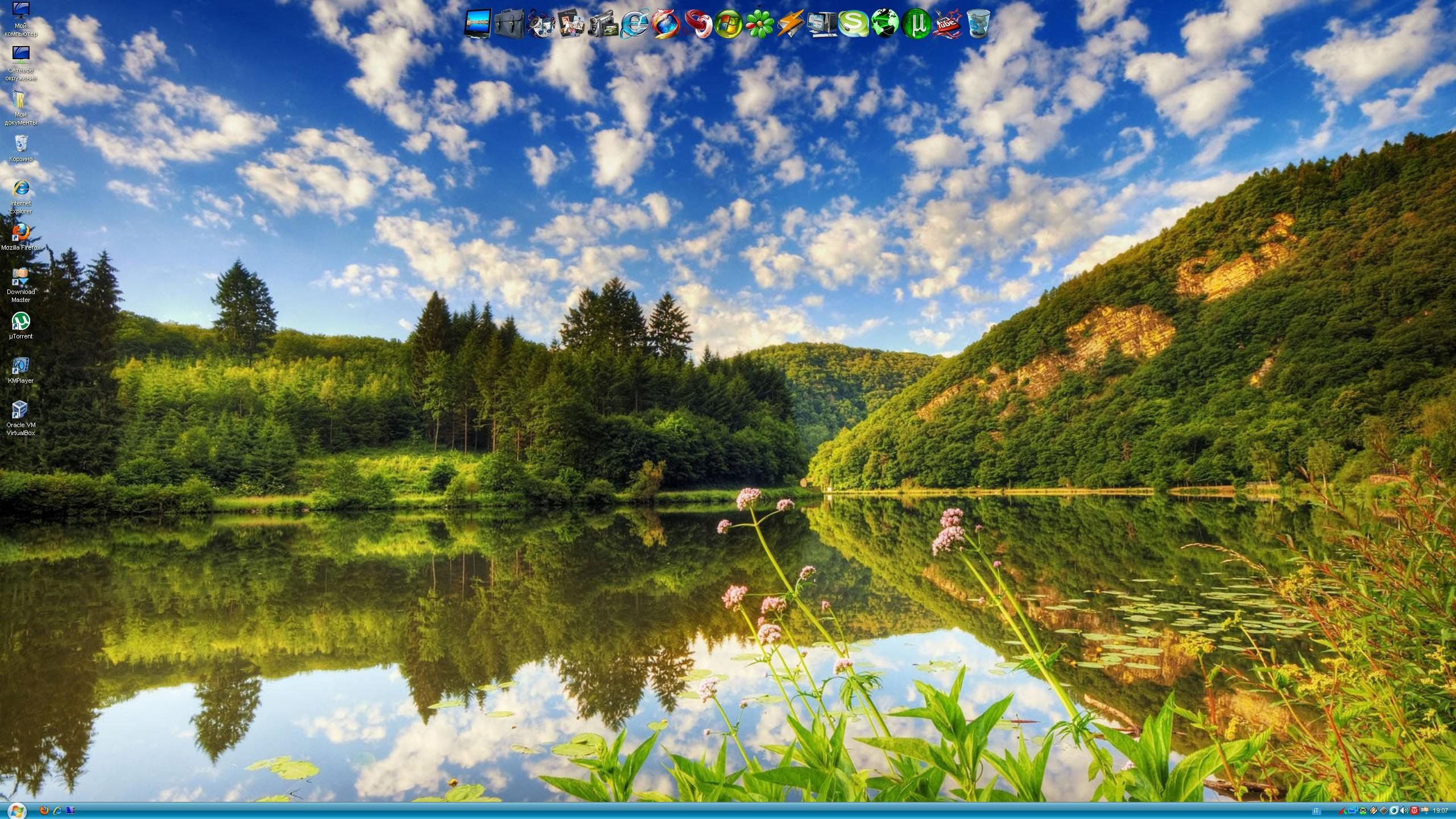Open the Winamp lightning bolt dock icon
1456x819 pixels.
tap(791, 24)
